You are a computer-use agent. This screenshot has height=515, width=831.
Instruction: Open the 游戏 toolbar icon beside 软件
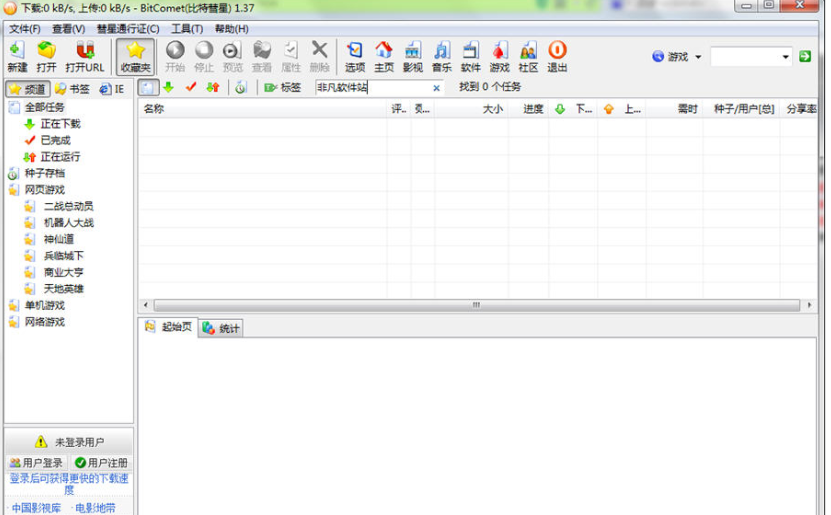pos(499,57)
